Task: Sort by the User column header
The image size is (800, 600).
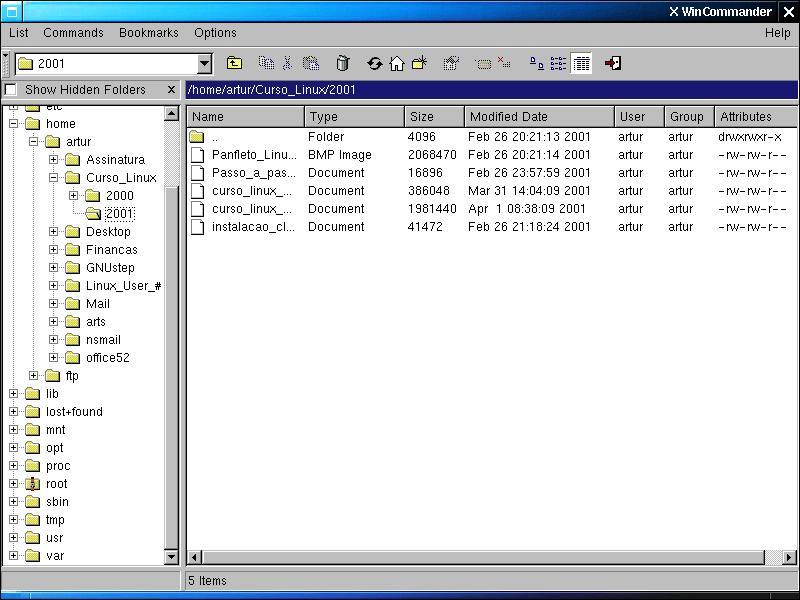Action: (x=639, y=117)
